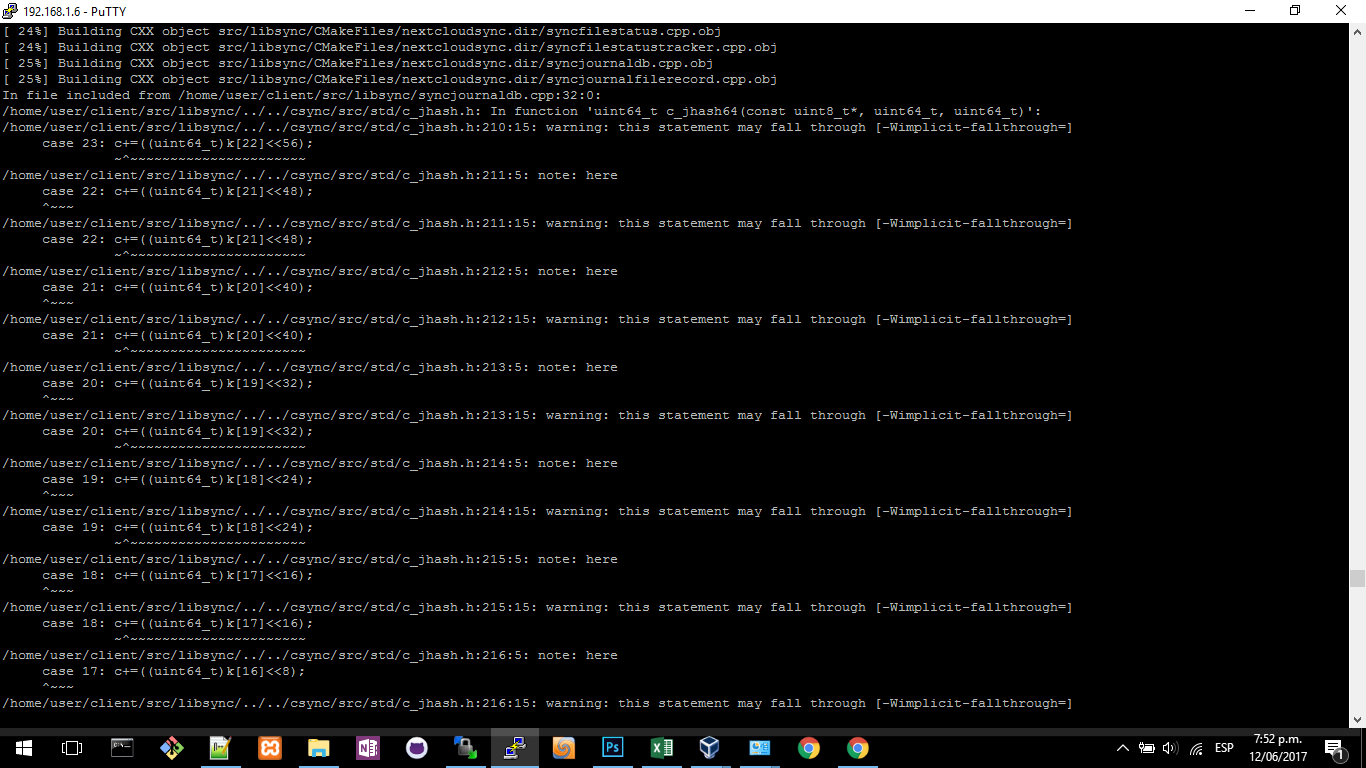Switch to Excel in the taskbar
1366x768 pixels.
(x=661, y=748)
